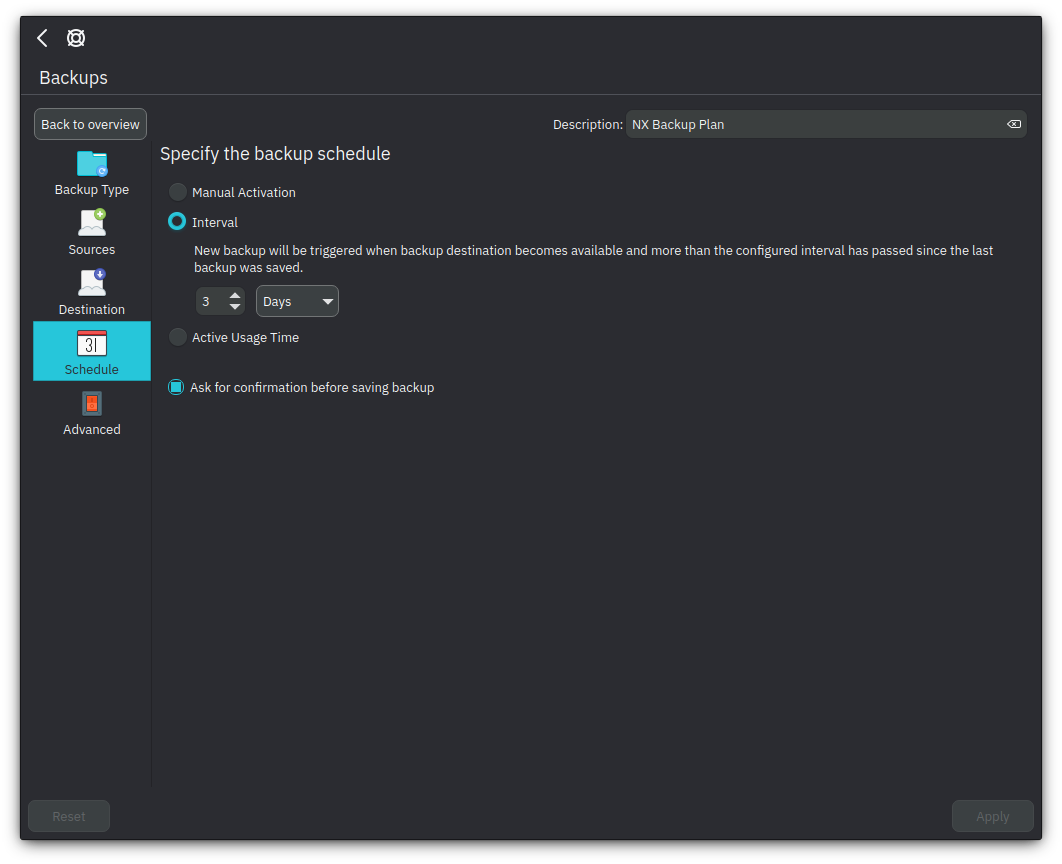1062x864 pixels.
Task: Open the help lifebuoy icon
Action: 76,38
